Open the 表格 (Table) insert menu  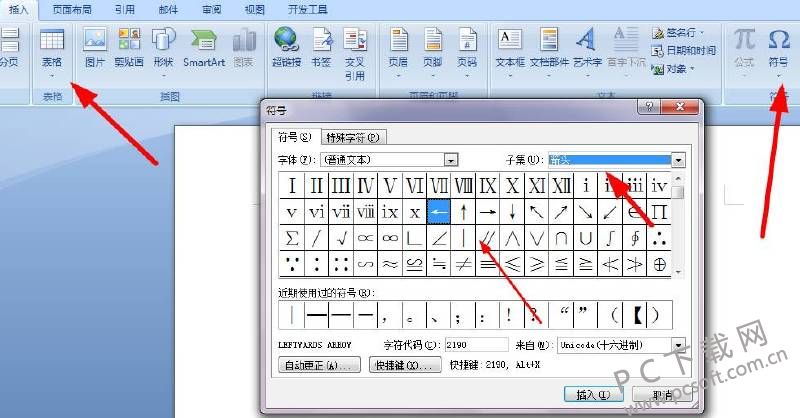51,48
